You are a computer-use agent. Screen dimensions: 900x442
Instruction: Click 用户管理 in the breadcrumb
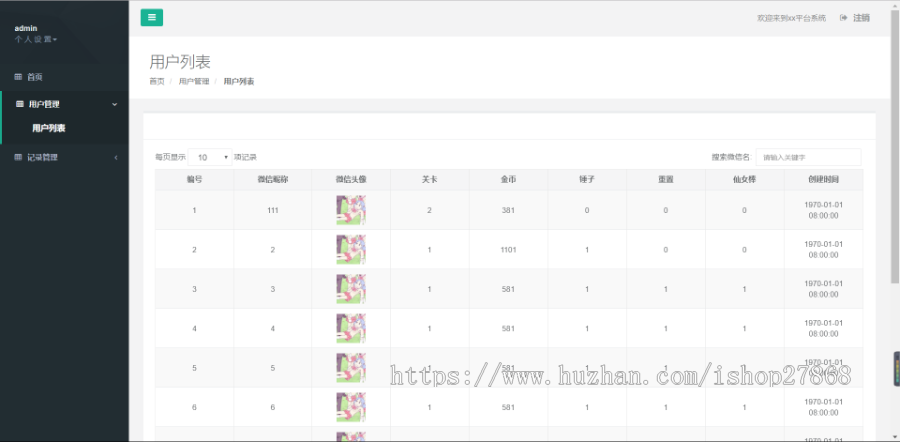coord(194,82)
